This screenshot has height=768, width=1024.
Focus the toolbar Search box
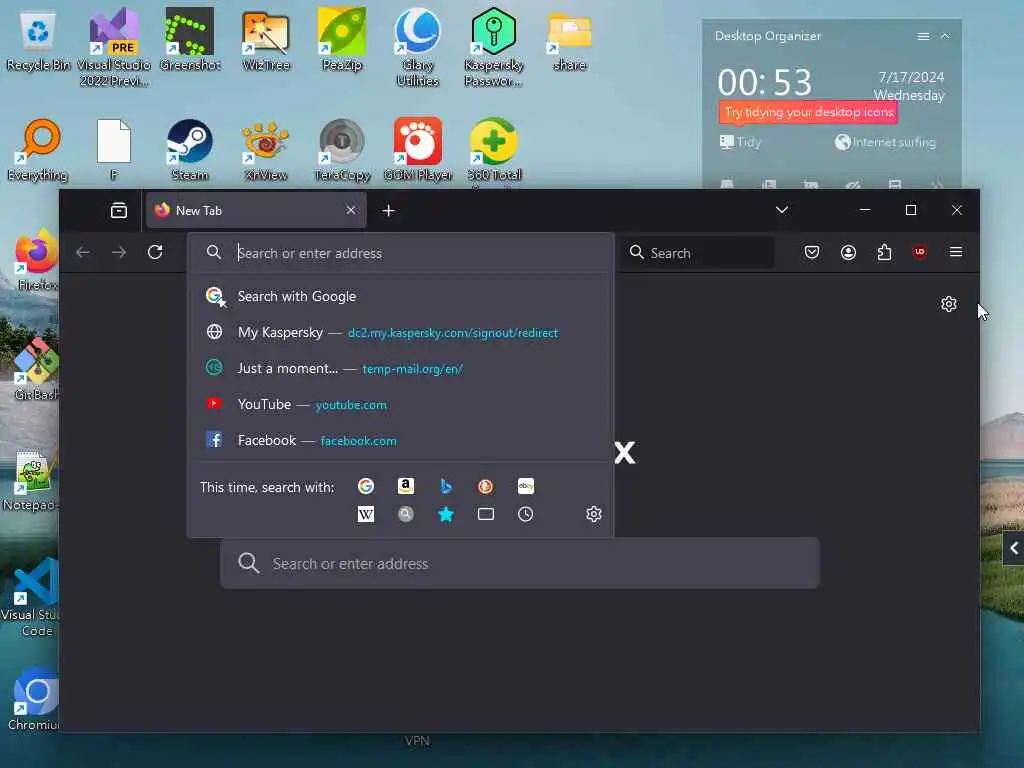coord(697,253)
